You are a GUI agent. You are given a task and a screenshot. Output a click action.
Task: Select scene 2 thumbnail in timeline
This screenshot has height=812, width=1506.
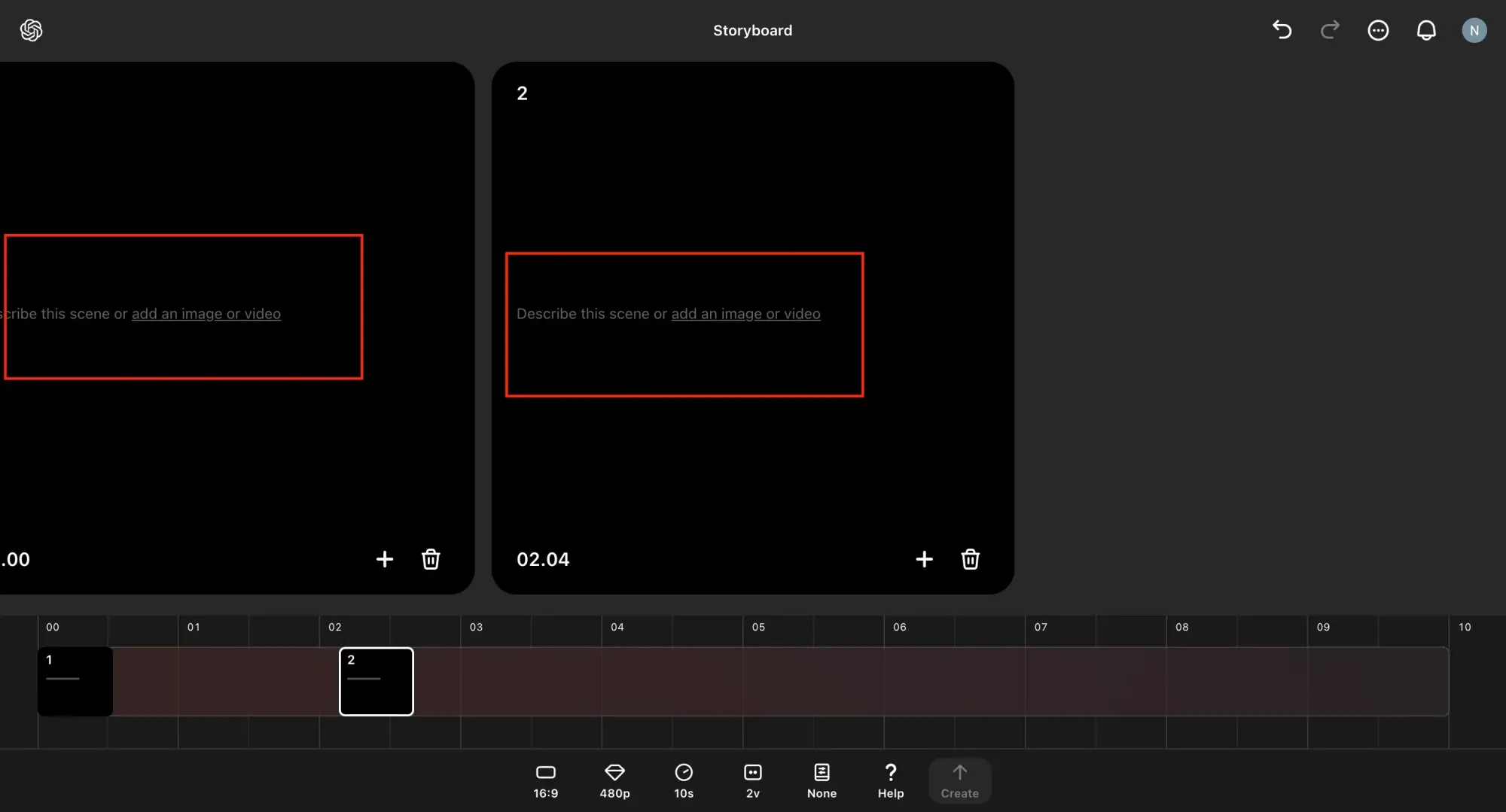[376, 681]
